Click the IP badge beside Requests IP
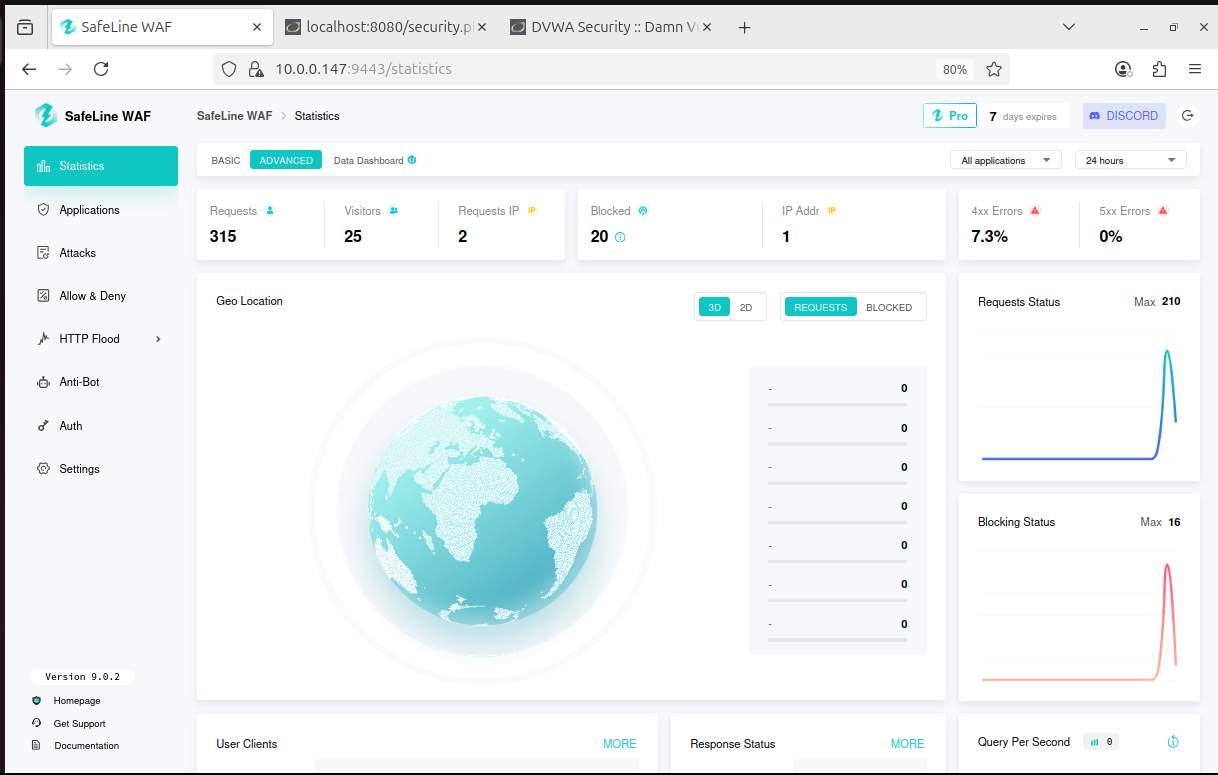The width and height of the screenshot is (1218, 775). 532,211
